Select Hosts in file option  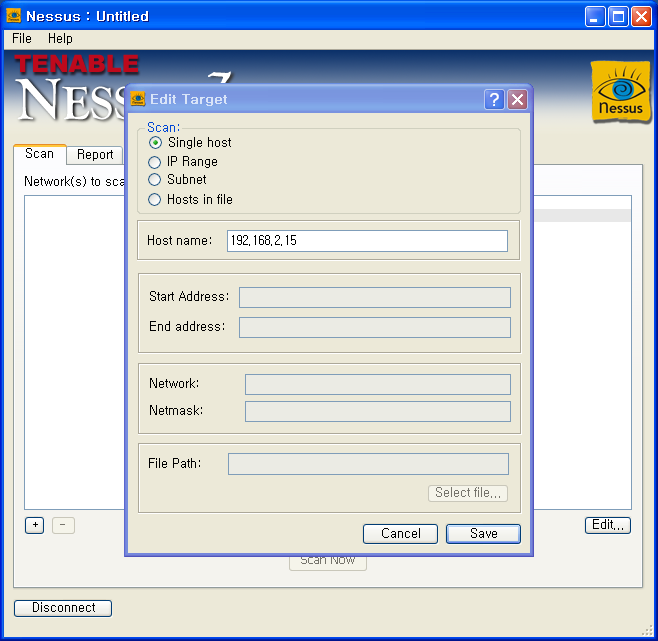[x=154, y=199]
